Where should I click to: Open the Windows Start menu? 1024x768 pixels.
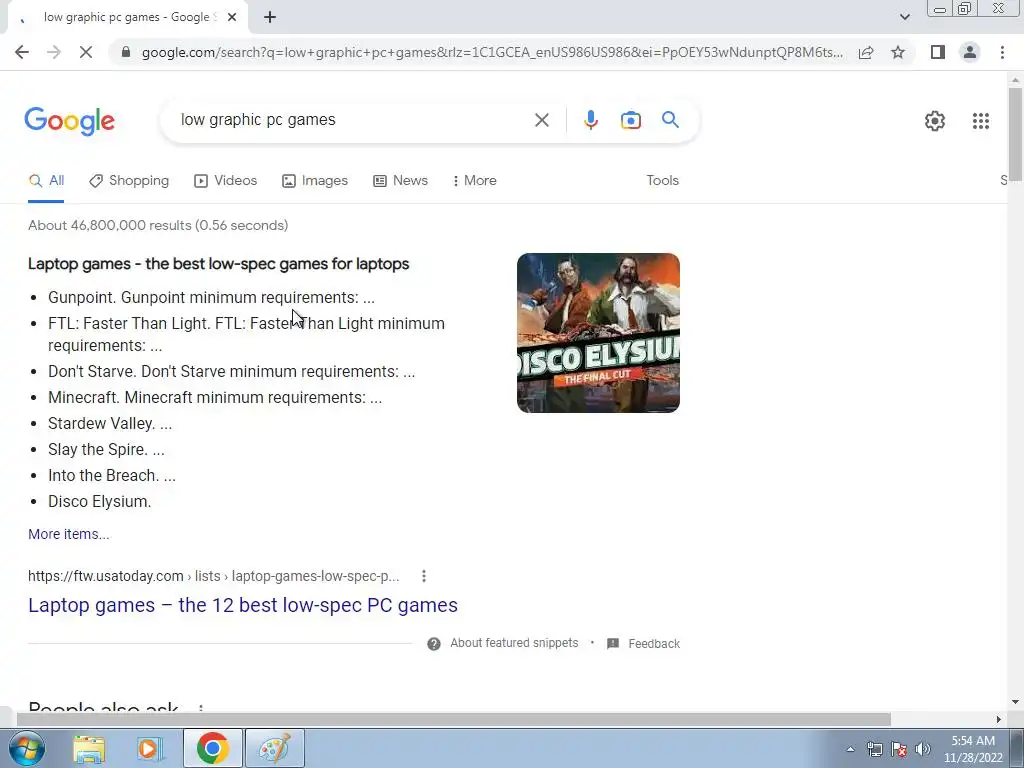click(x=26, y=748)
